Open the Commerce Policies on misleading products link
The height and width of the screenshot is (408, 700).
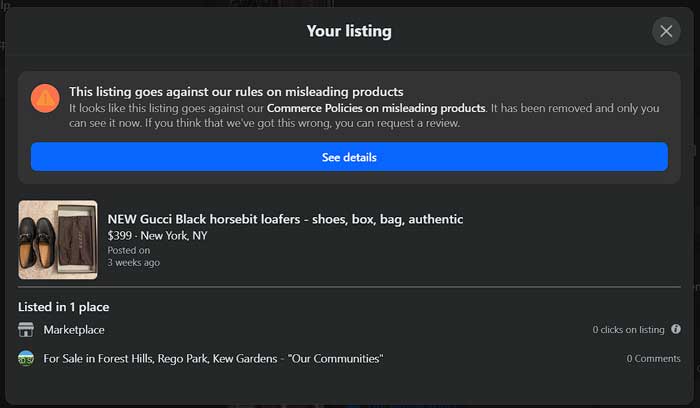376,107
